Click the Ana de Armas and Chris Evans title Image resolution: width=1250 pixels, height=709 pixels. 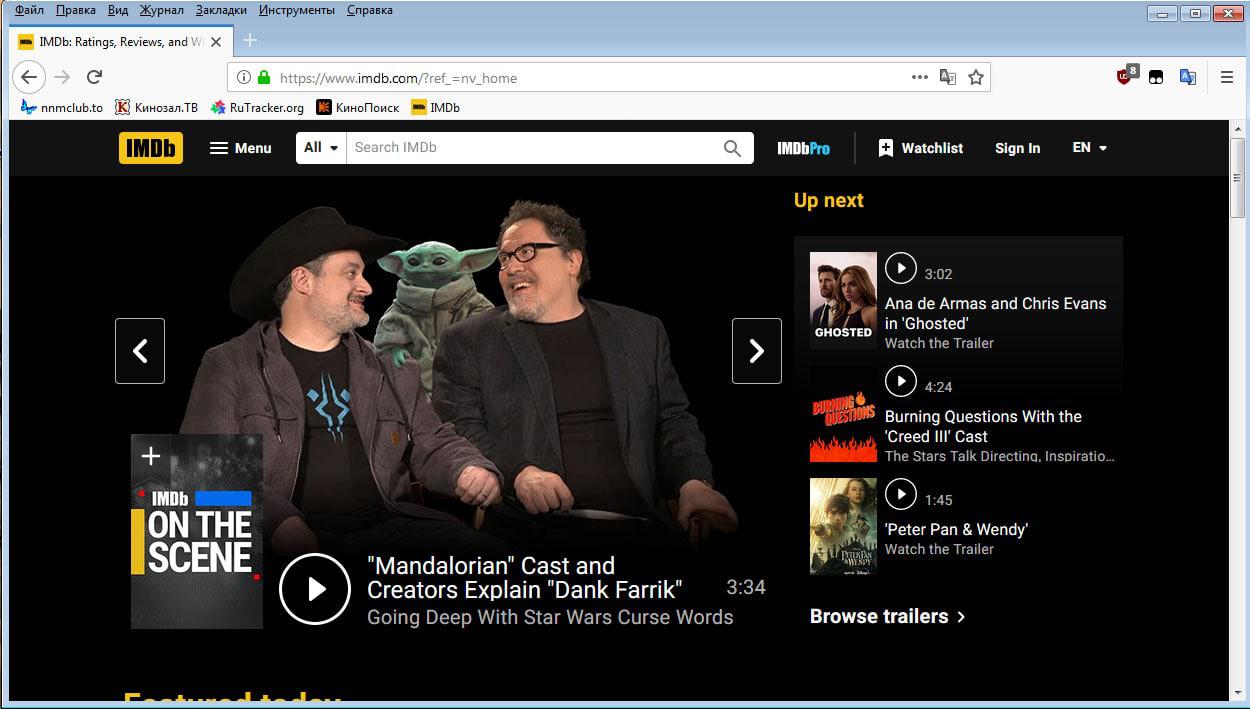(996, 313)
